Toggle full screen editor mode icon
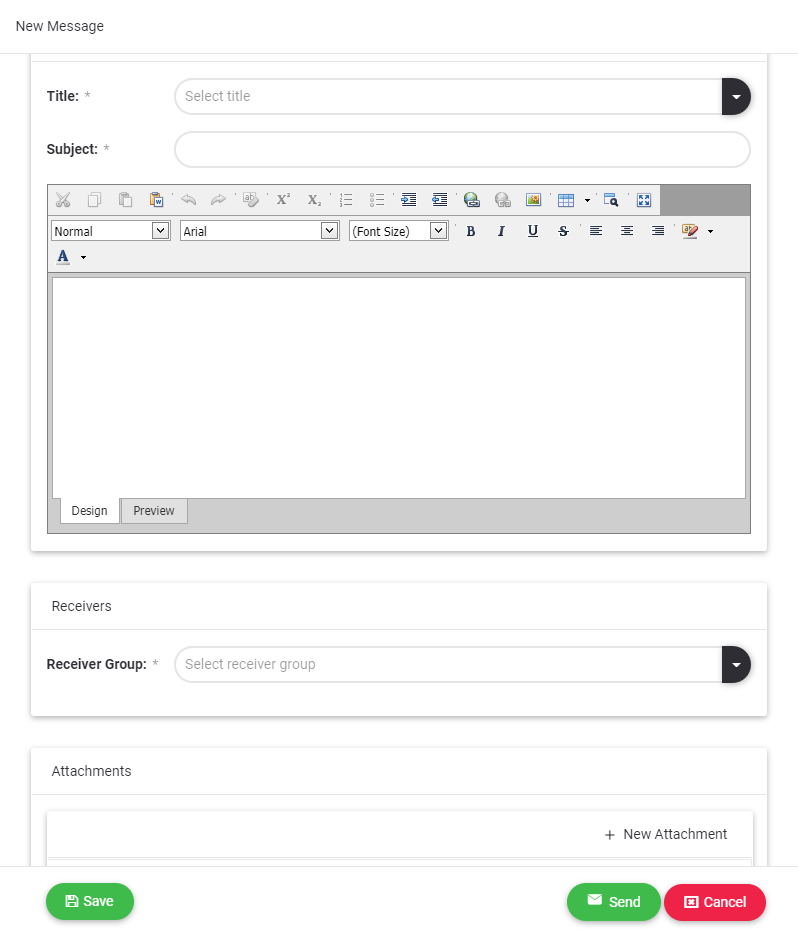 point(644,200)
